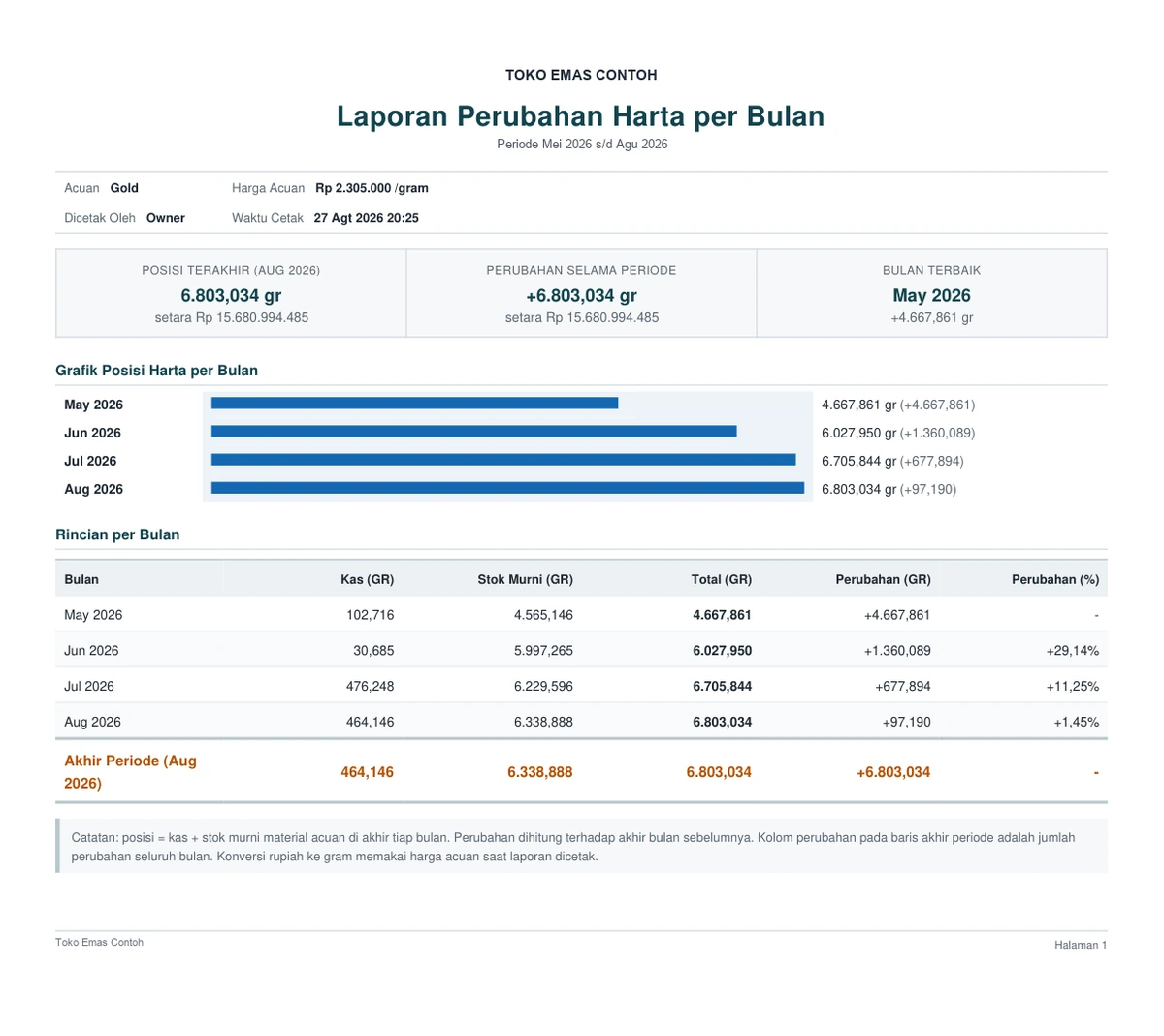
Task: Click the Stok Murni (GR) column header
Action: (x=525, y=579)
